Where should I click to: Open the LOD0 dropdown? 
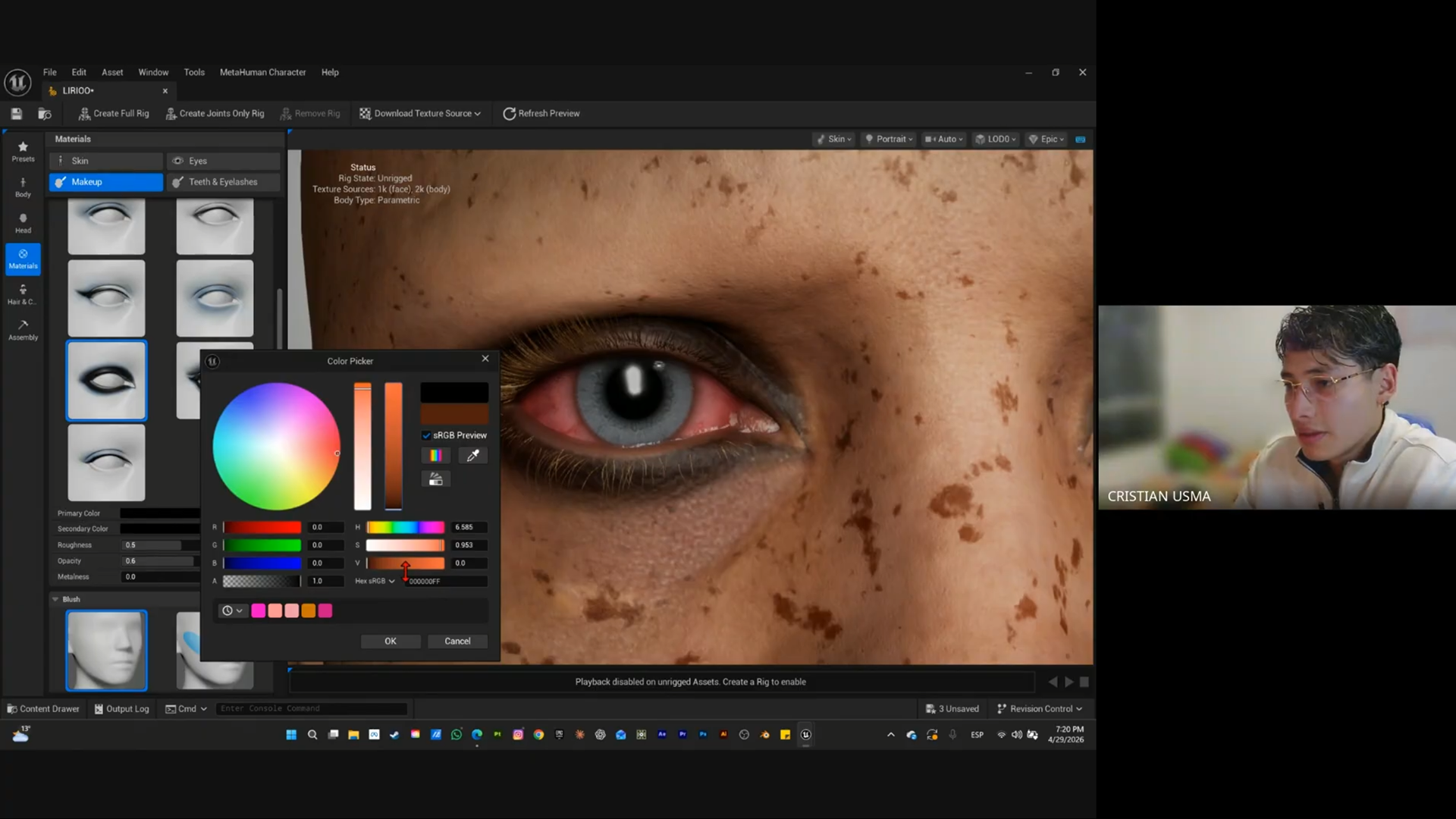pyautogui.click(x=995, y=140)
